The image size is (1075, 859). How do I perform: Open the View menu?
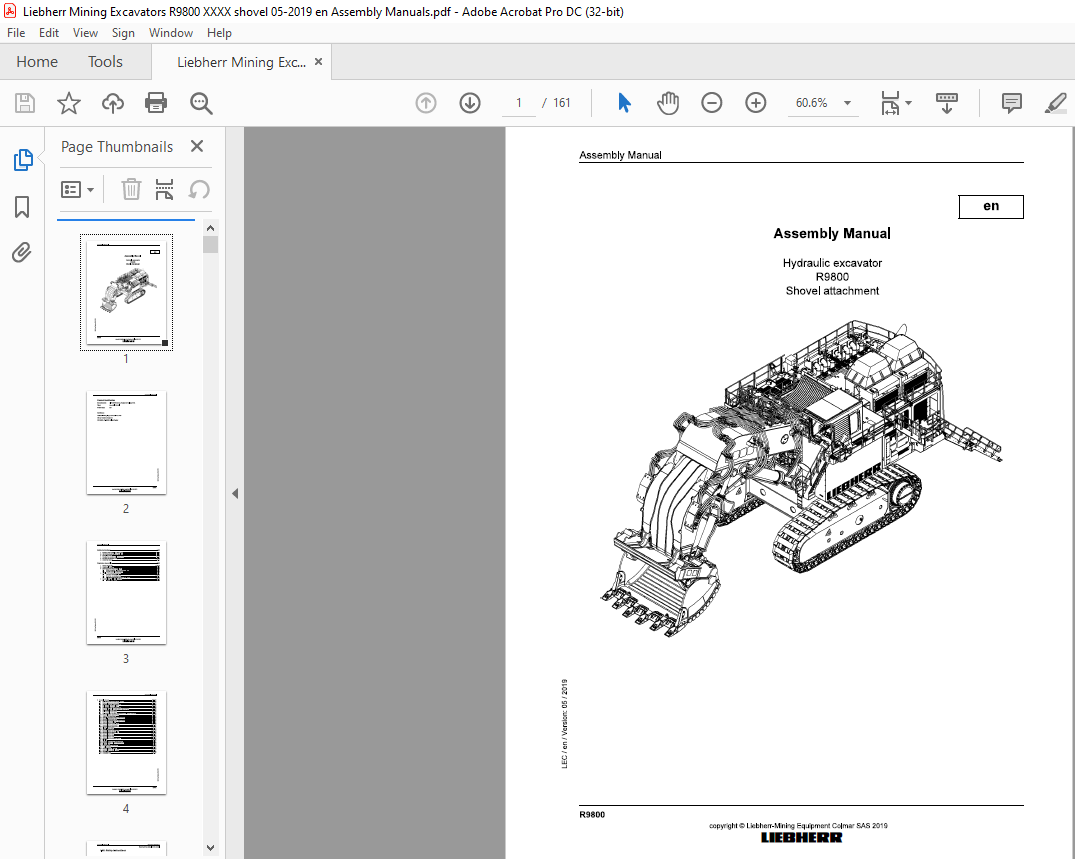tap(85, 33)
